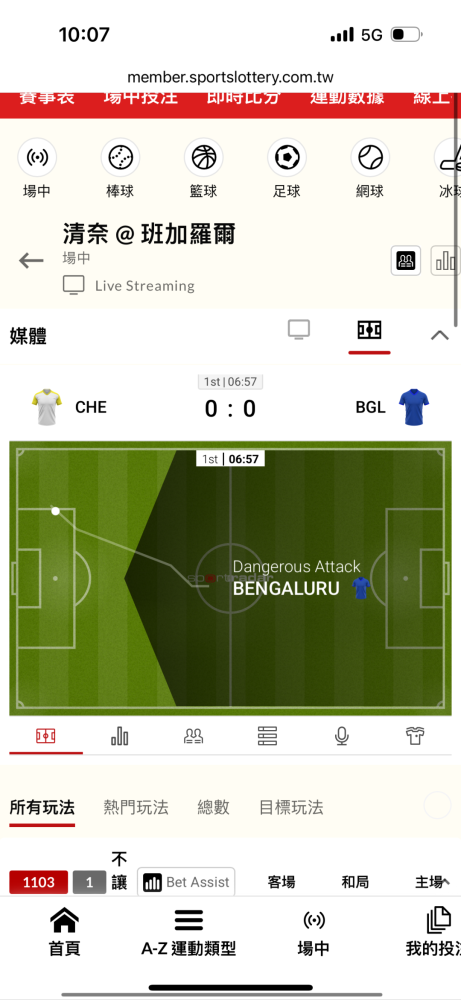Open the A-Z 運動類型 menu

coord(189,933)
